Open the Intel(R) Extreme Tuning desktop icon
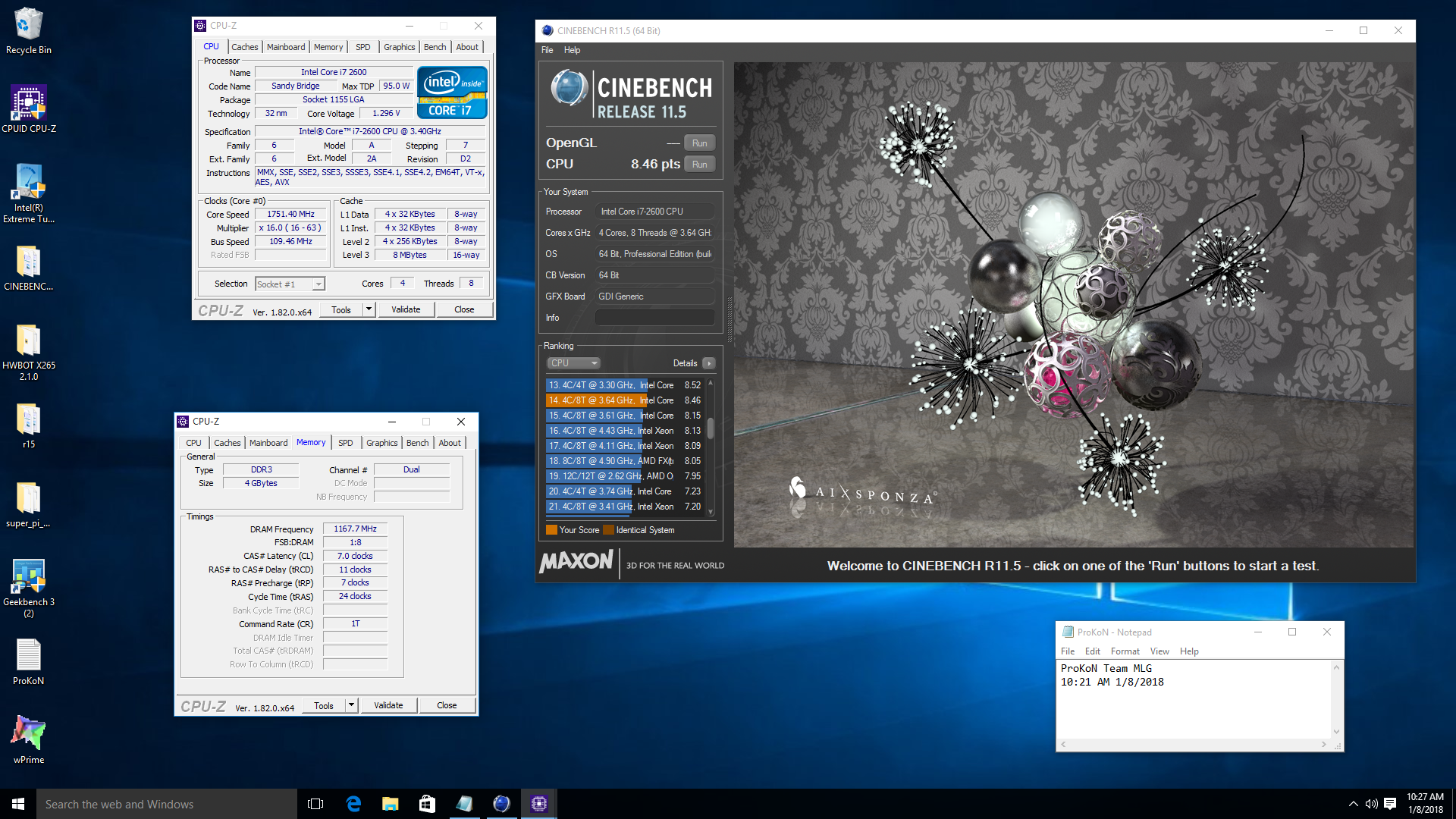The height and width of the screenshot is (819, 1456). (x=29, y=194)
